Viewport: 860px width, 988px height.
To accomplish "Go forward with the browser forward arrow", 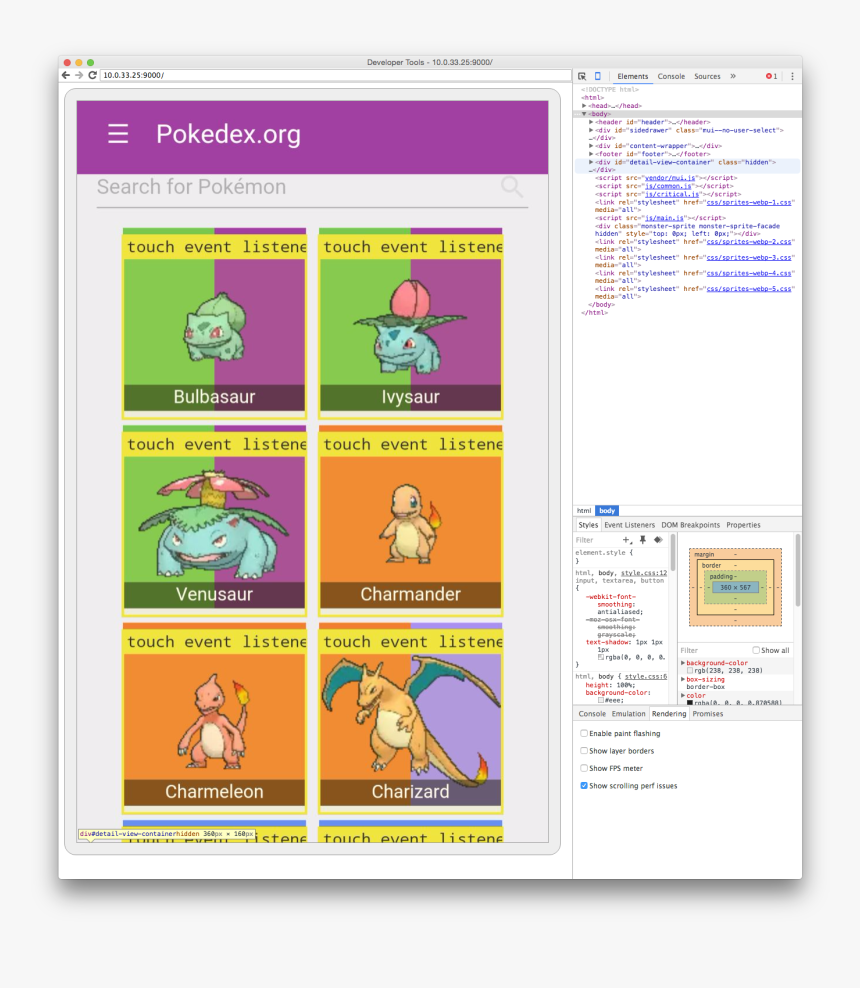I will [79, 75].
